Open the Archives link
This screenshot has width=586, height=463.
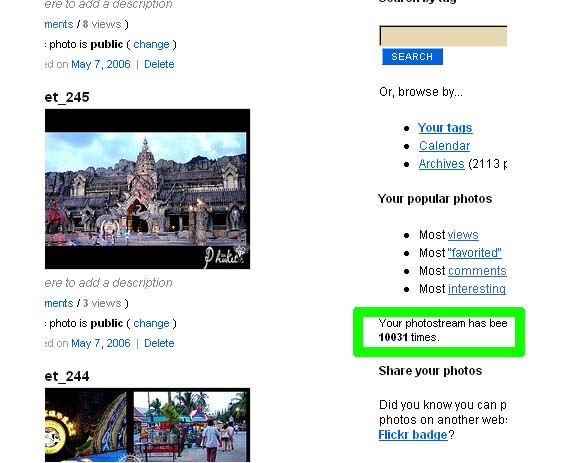(x=441, y=164)
